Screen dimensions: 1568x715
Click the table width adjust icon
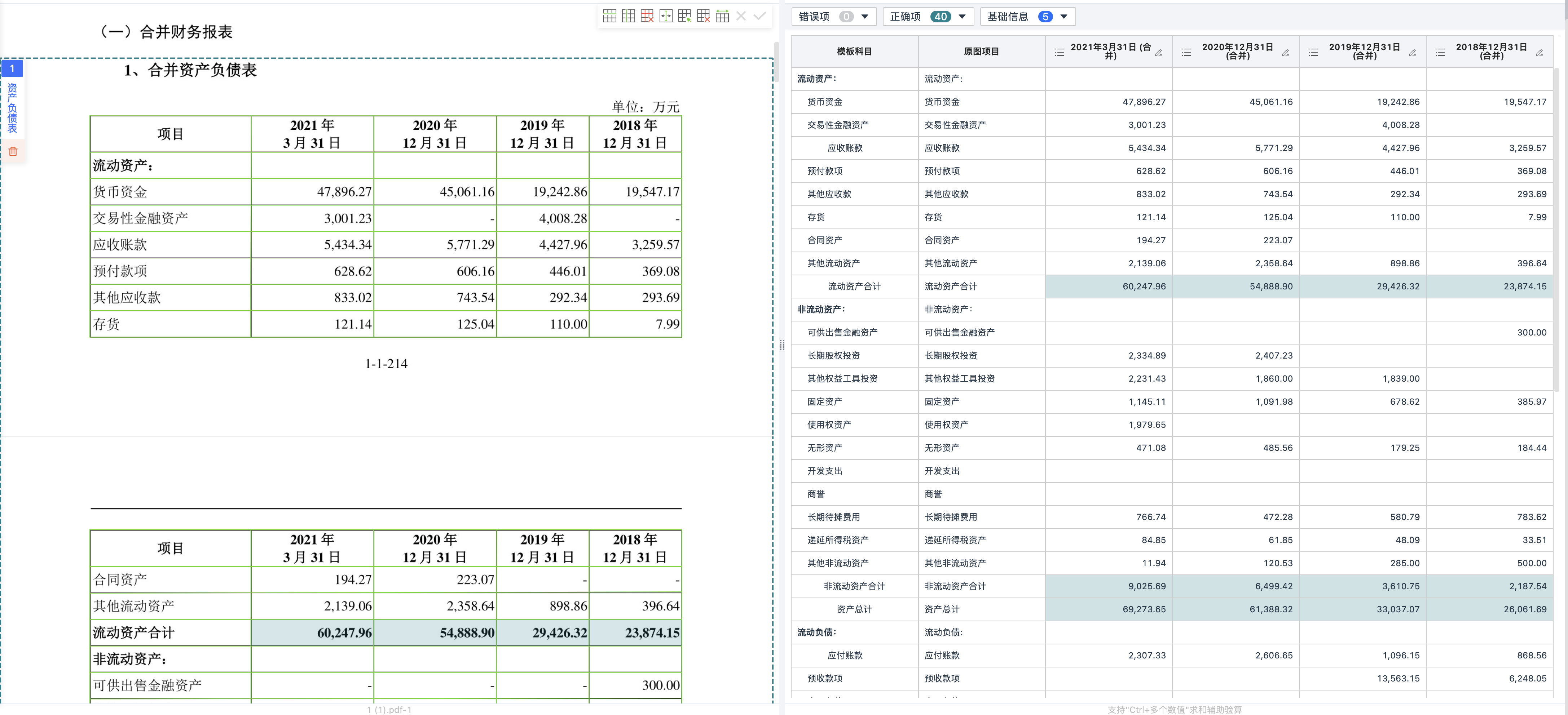coord(722,17)
